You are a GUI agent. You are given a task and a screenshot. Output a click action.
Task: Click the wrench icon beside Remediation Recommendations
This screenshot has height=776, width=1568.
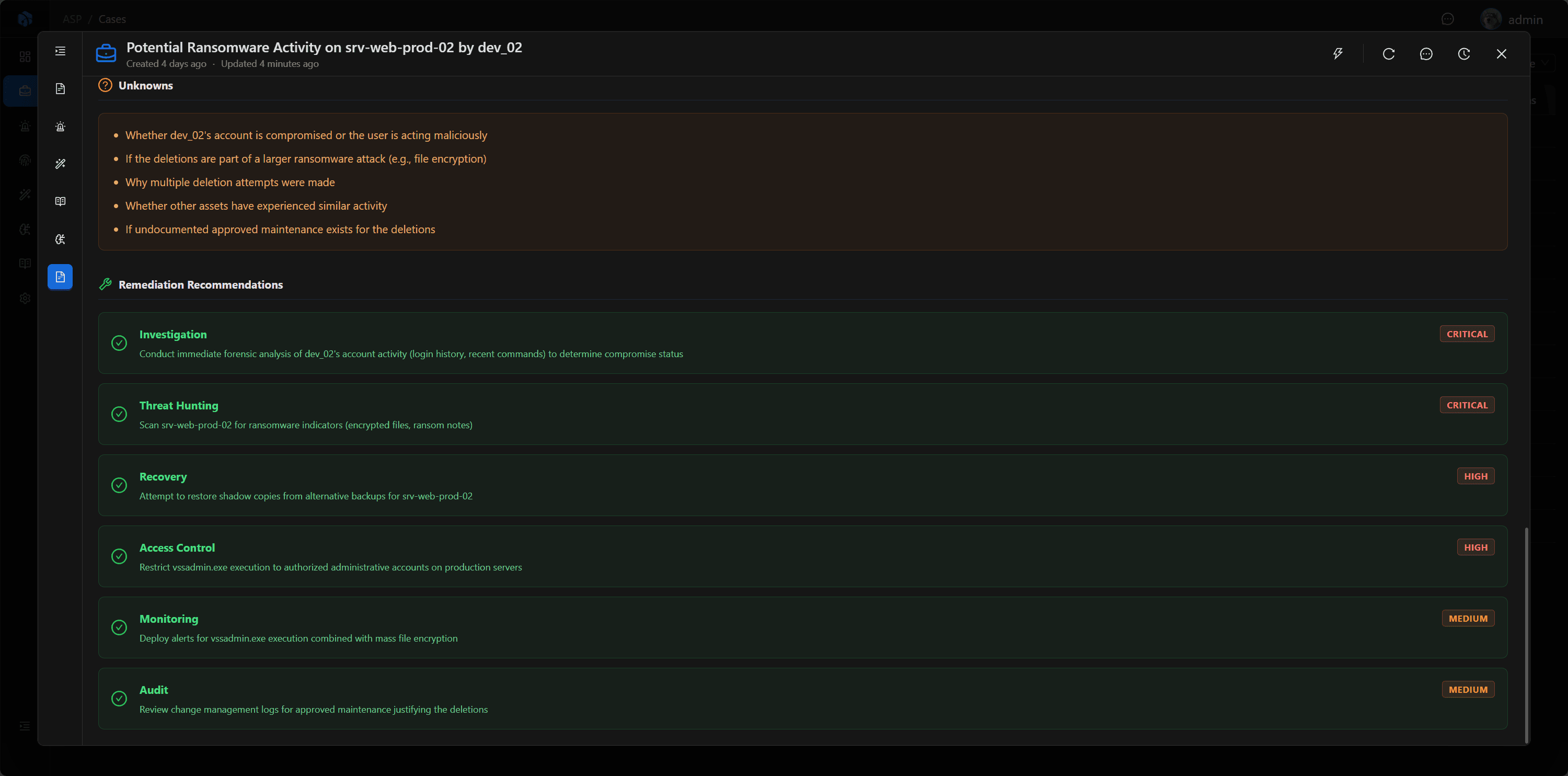tap(105, 284)
